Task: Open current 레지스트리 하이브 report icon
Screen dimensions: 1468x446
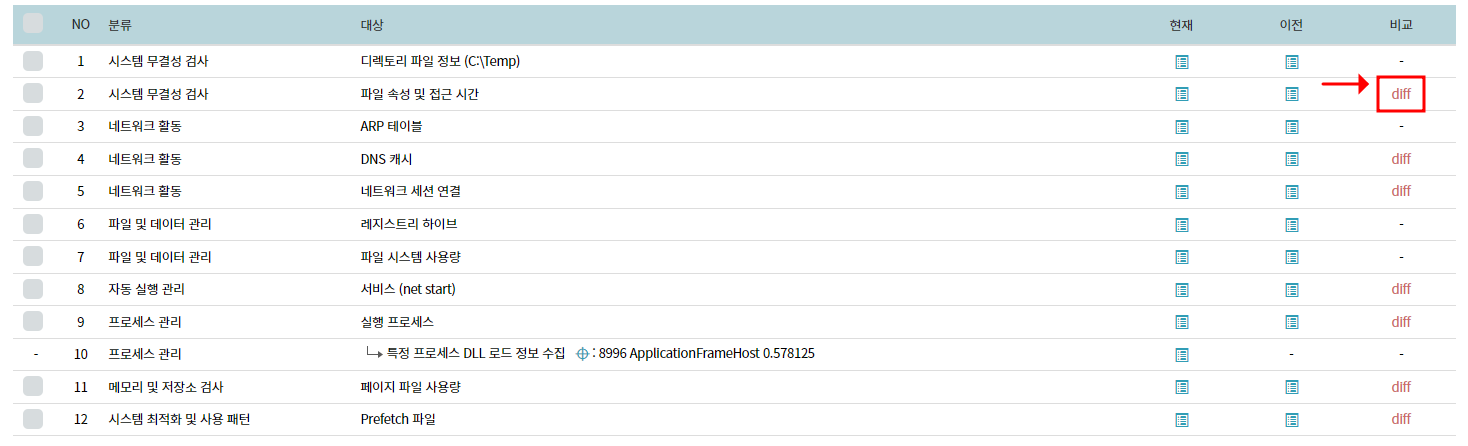Action: 1182,224
